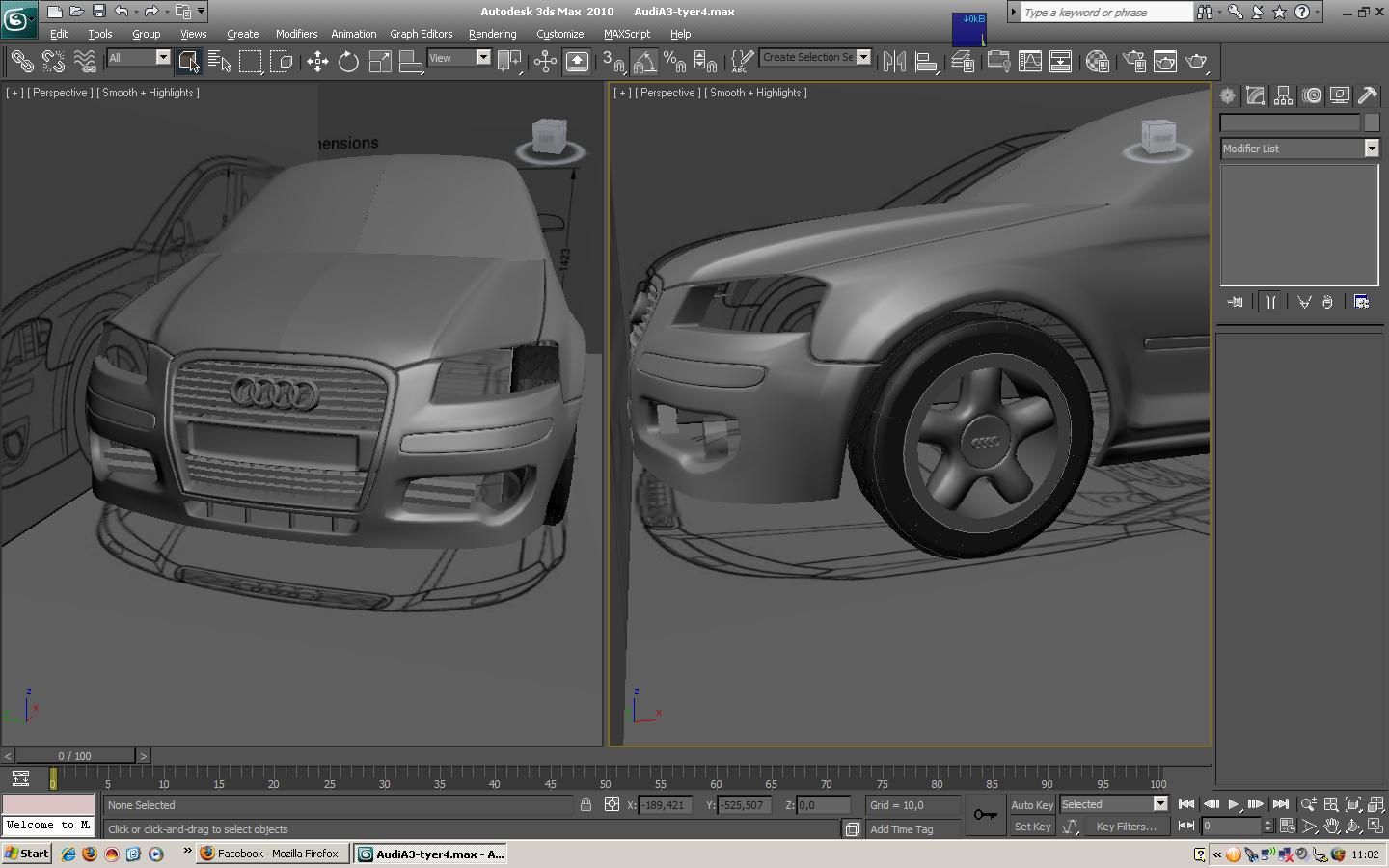Open the application button menu

pyautogui.click(x=19, y=17)
